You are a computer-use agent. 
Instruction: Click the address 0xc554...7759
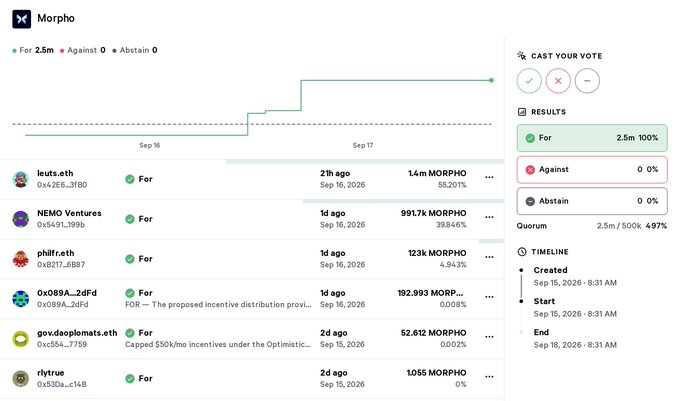pyautogui.click(x=62, y=345)
